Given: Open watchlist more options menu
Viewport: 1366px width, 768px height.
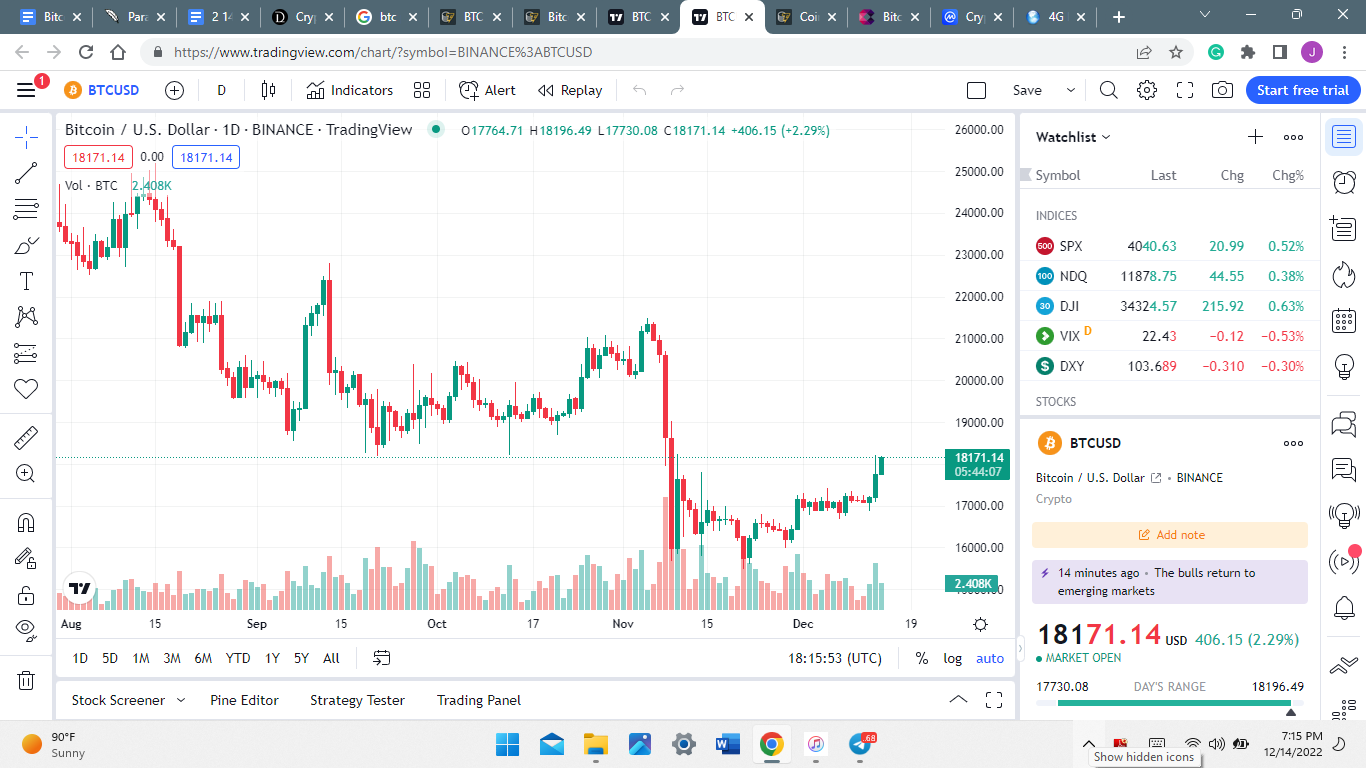Looking at the screenshot, I should pyautogui.click(x=1293, y=137).
